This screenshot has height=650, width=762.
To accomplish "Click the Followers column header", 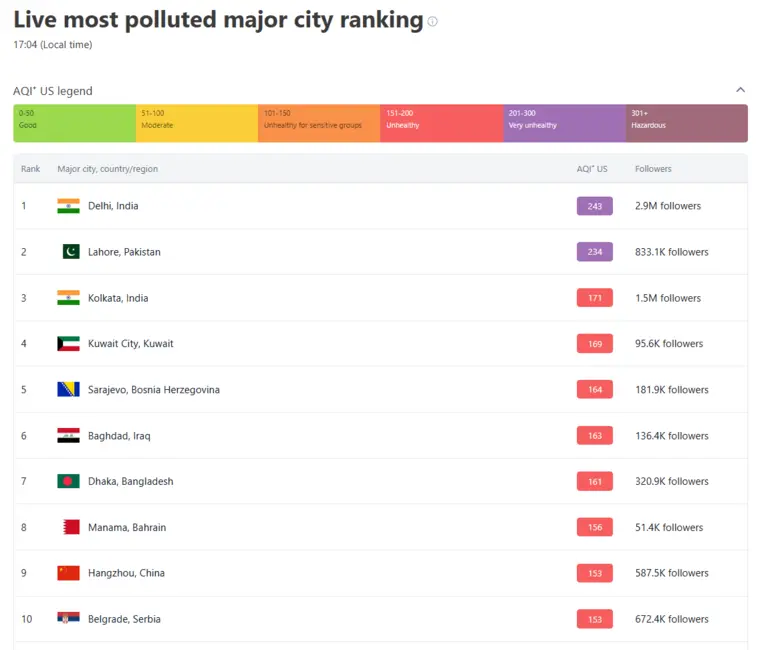I will tap(653, 169).
